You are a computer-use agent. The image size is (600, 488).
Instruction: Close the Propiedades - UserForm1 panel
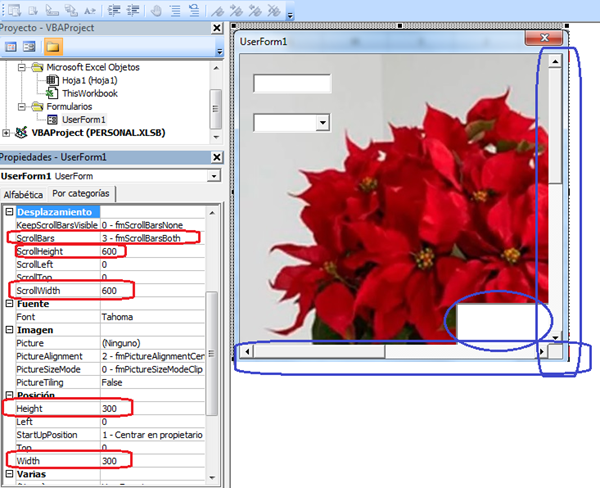tap(217, 157)
